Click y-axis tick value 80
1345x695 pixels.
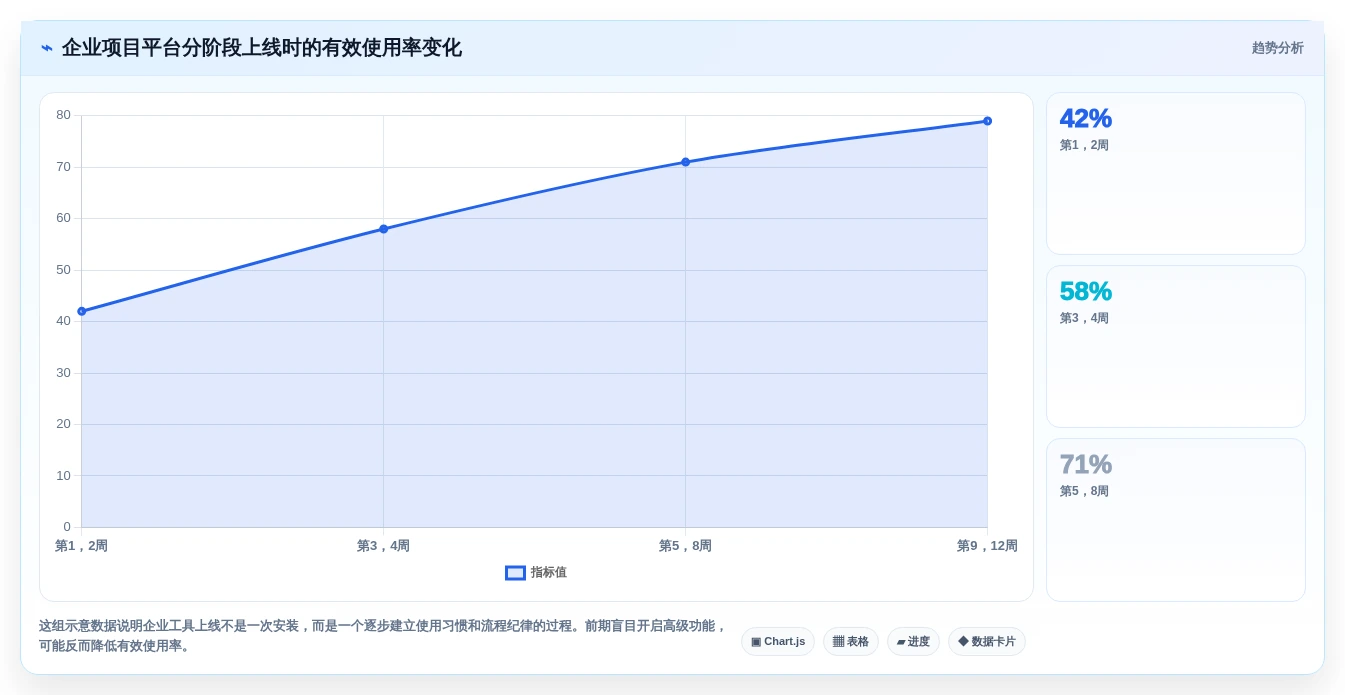pyautogui.click(x=63, y=115)
